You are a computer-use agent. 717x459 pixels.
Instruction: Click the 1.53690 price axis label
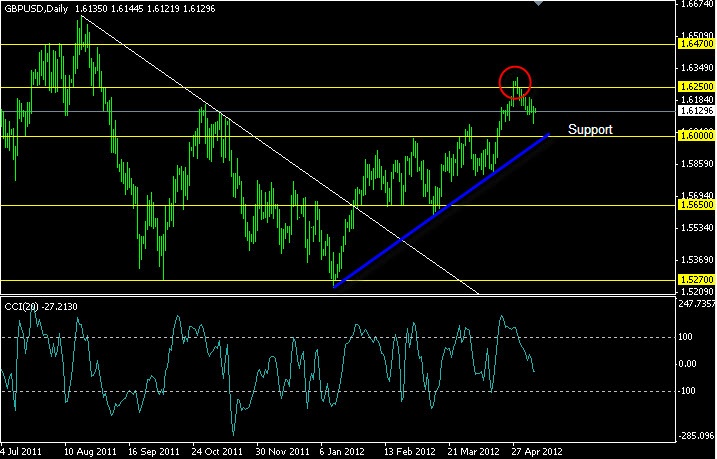click(696, 260)
